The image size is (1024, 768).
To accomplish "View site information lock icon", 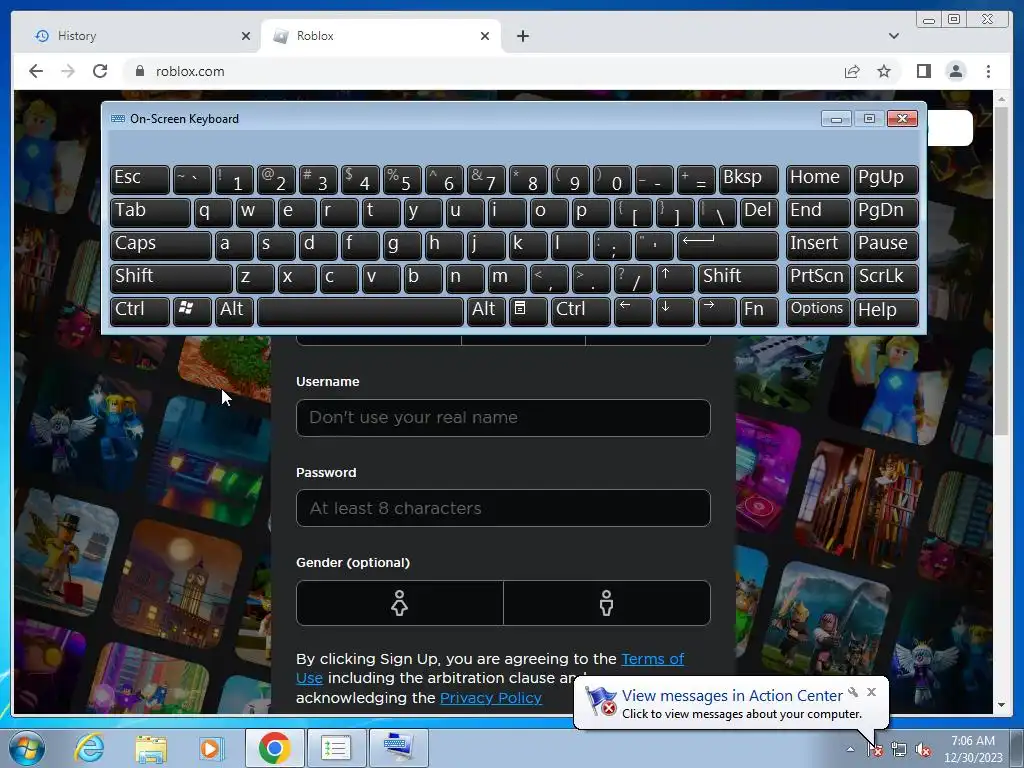I will (x=139, y=71).
